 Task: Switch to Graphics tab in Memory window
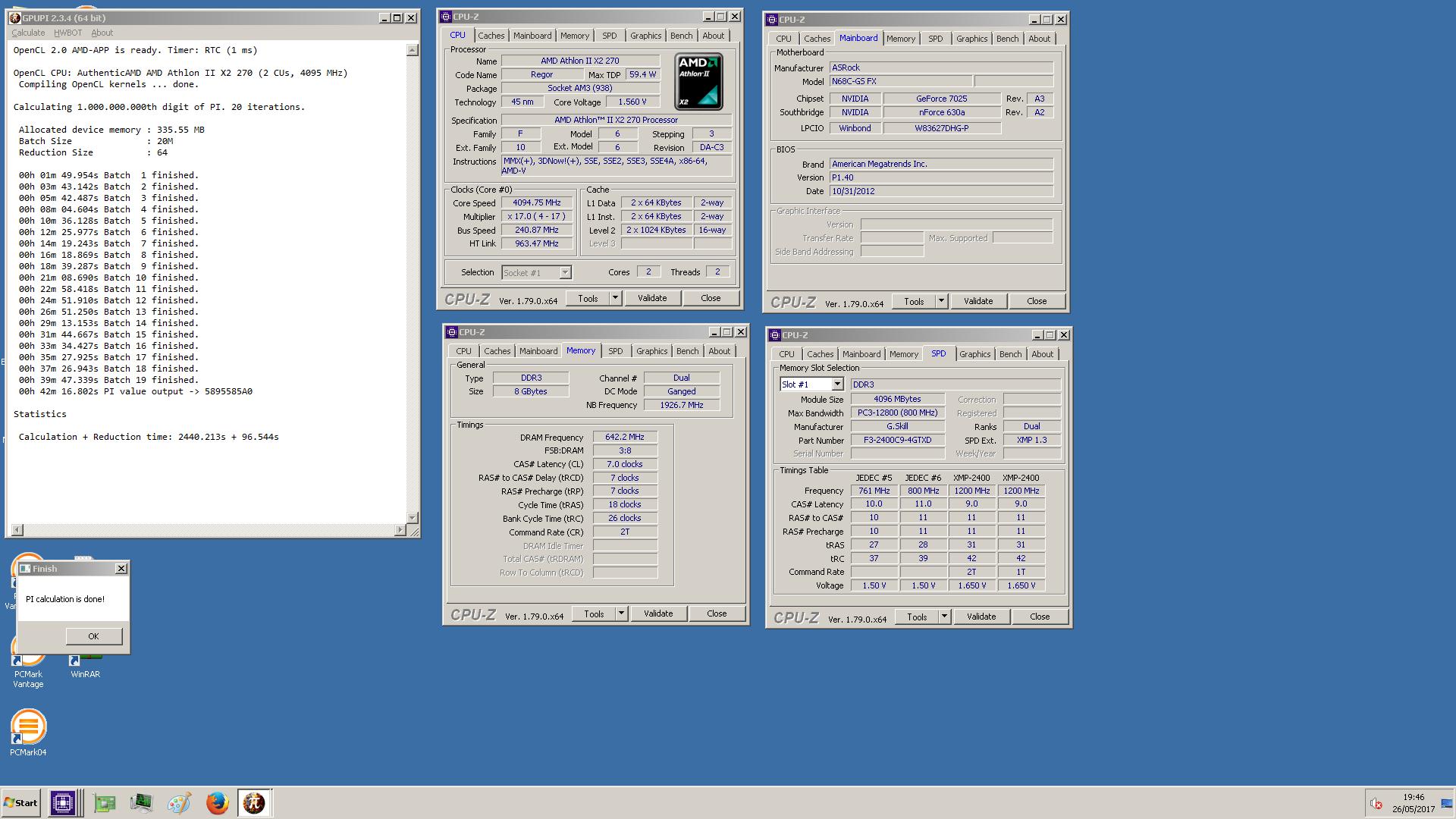(x=651, y=351)
